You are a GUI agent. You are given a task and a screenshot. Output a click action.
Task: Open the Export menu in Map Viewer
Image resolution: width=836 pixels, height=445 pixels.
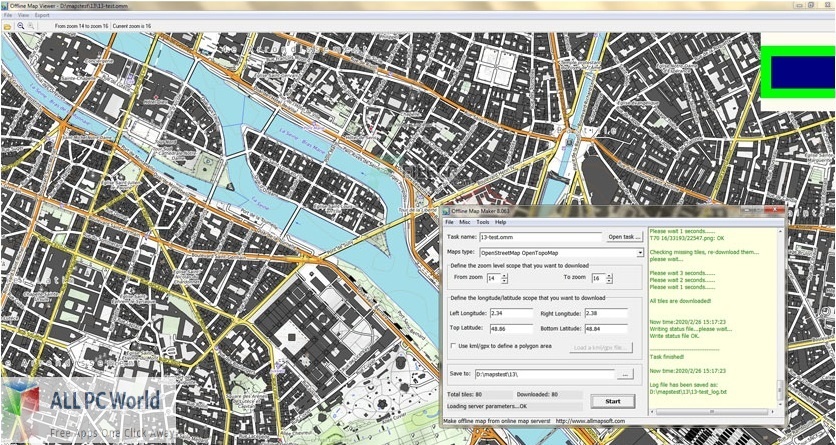[x=42, y=15]
